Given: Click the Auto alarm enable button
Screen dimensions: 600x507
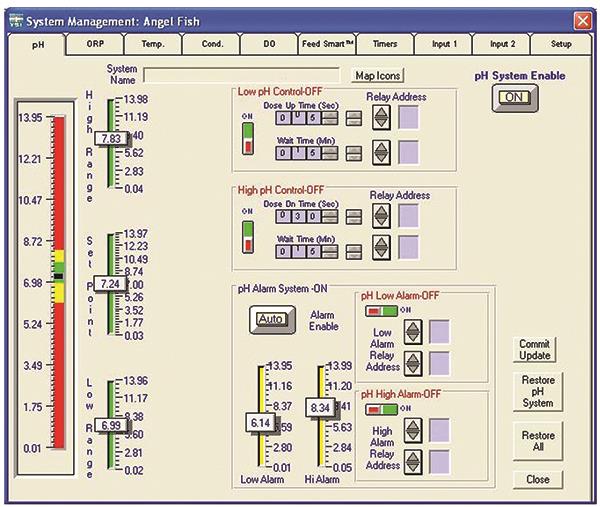Looking at the screenshot, I should pos(267,319).
